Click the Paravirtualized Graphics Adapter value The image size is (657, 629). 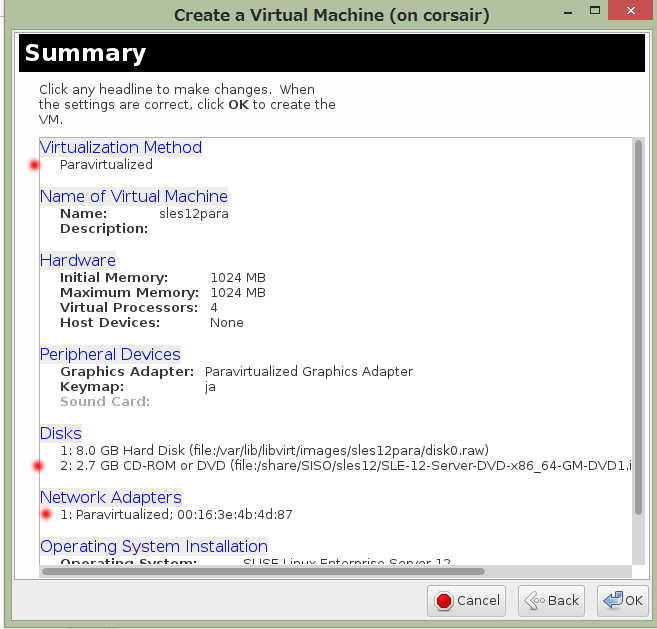[309, 371]
